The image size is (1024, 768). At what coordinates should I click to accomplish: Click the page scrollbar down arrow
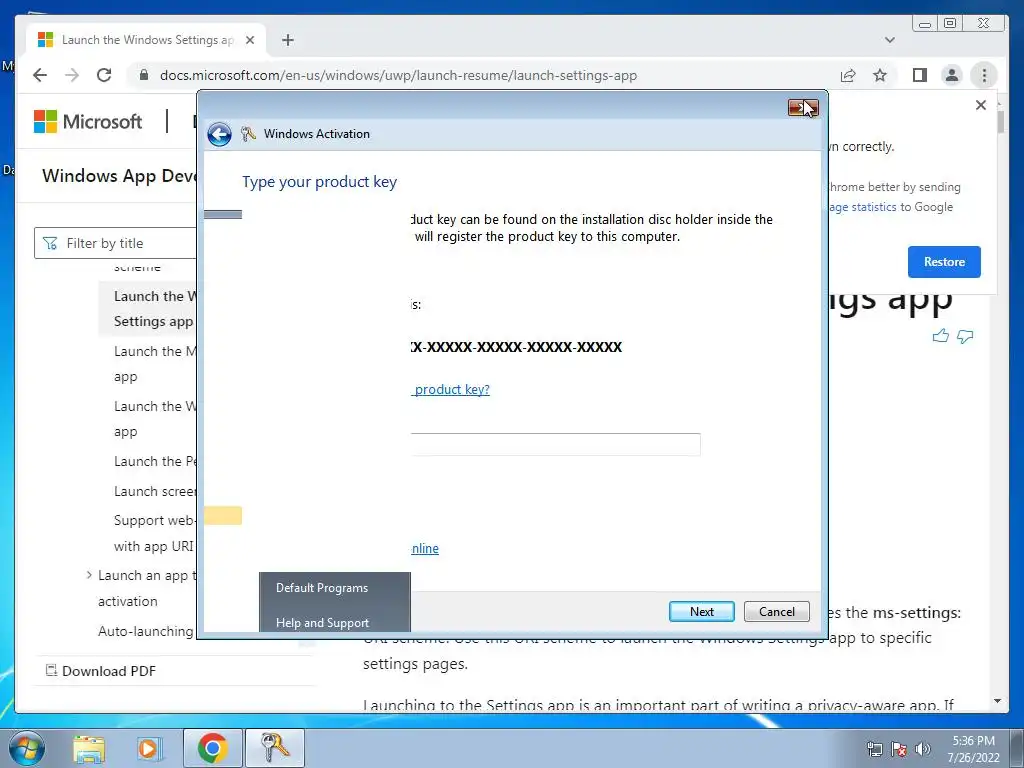click(x=997, y=701)
